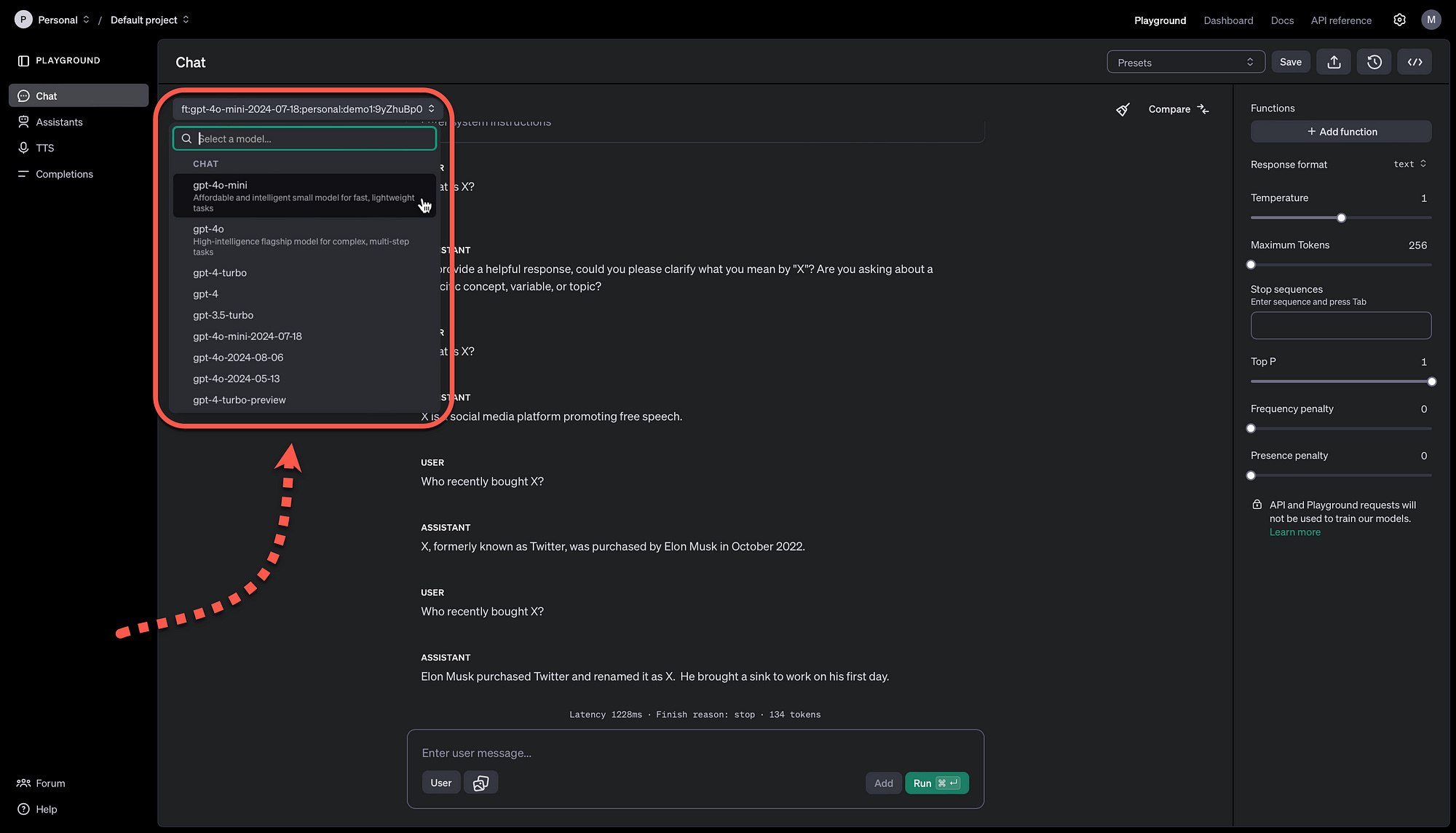
Task: Open TTS microphone item in sidebar
Action: point(44,148)
